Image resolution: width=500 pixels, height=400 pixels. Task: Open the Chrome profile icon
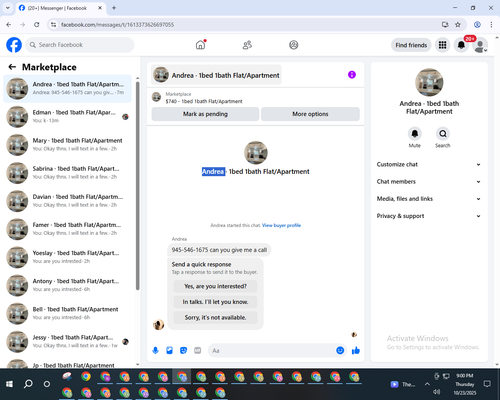(477, 25)
